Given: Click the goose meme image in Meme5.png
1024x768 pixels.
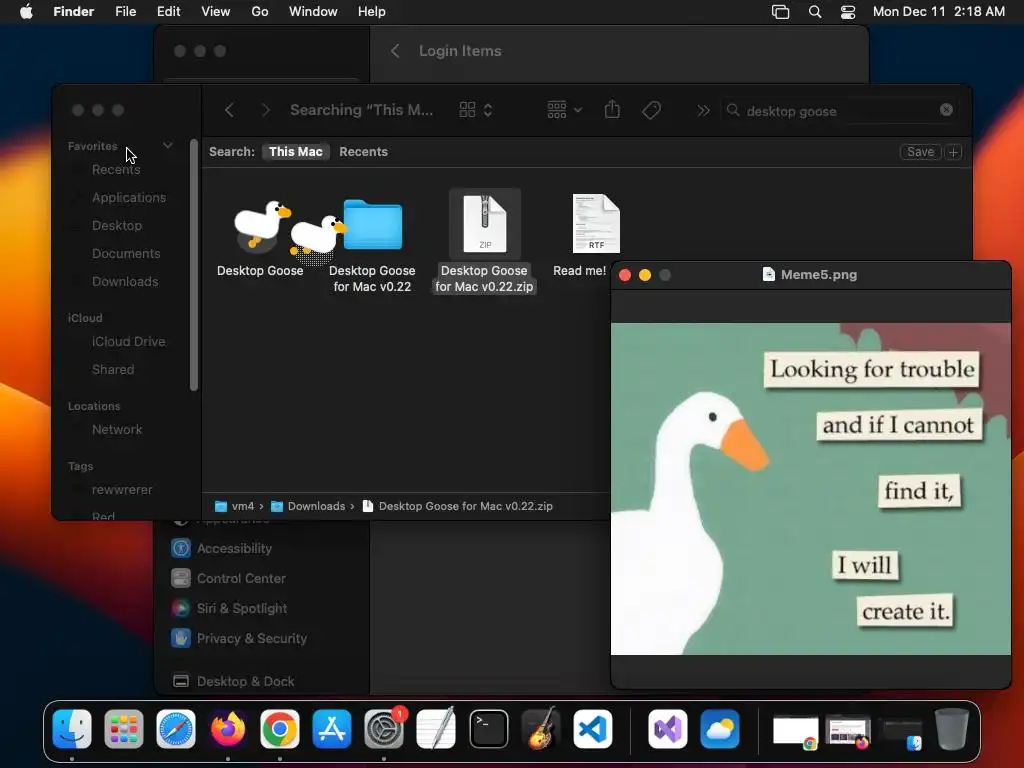Looking at the screenshot, I should pos(810,489).
